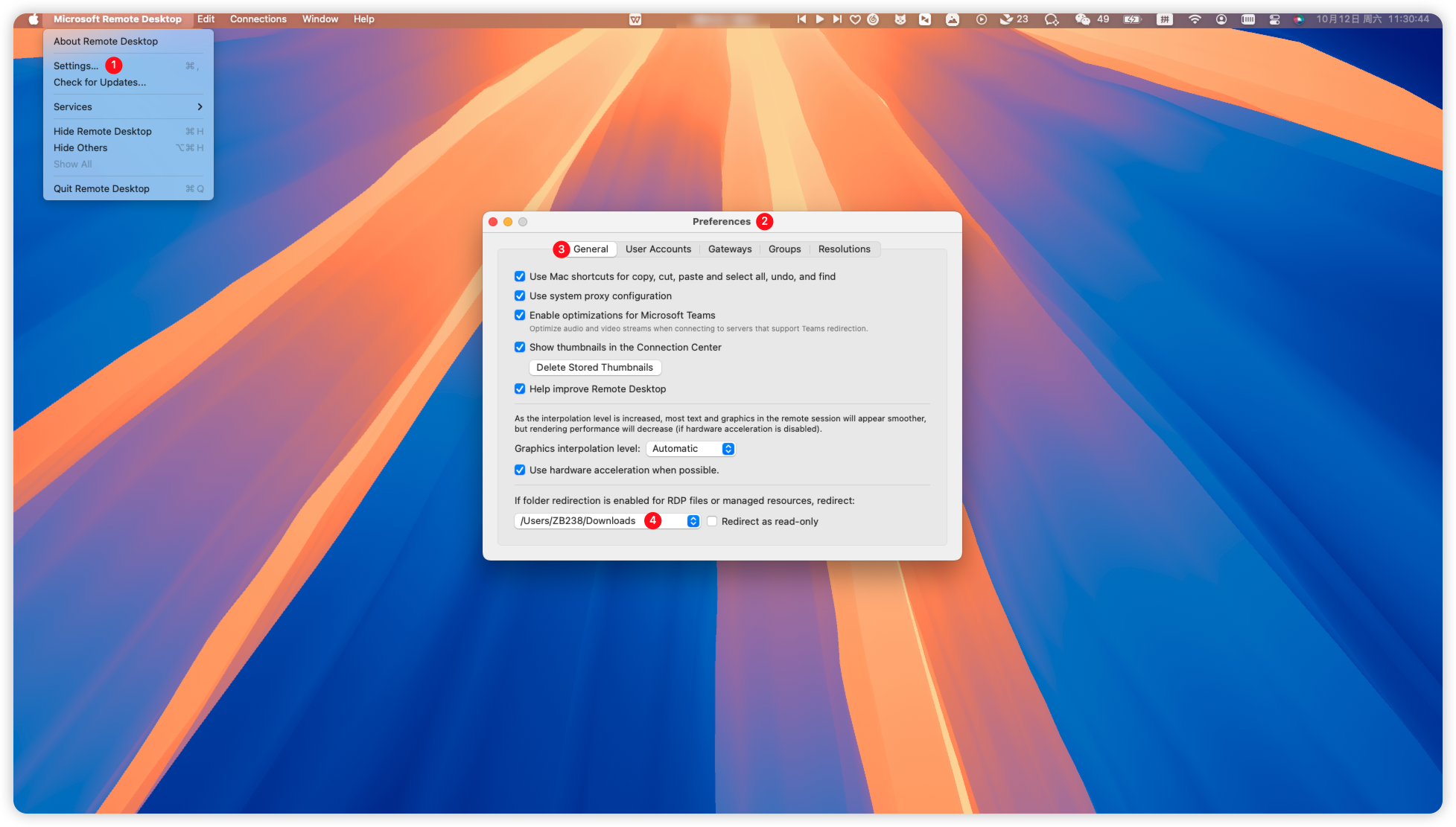Toggle Use hardware acceleration when possible

pos(520,470)
